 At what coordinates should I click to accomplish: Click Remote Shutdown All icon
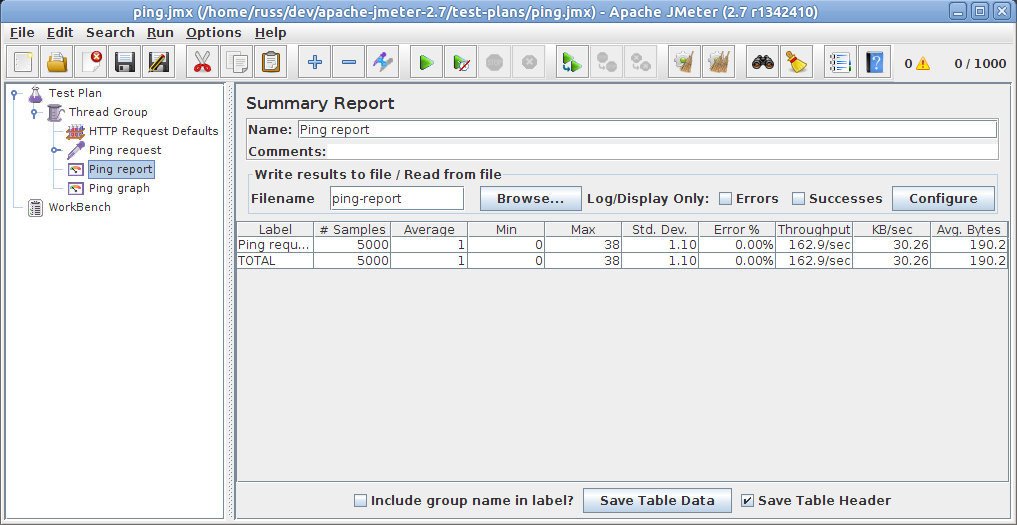641,62
